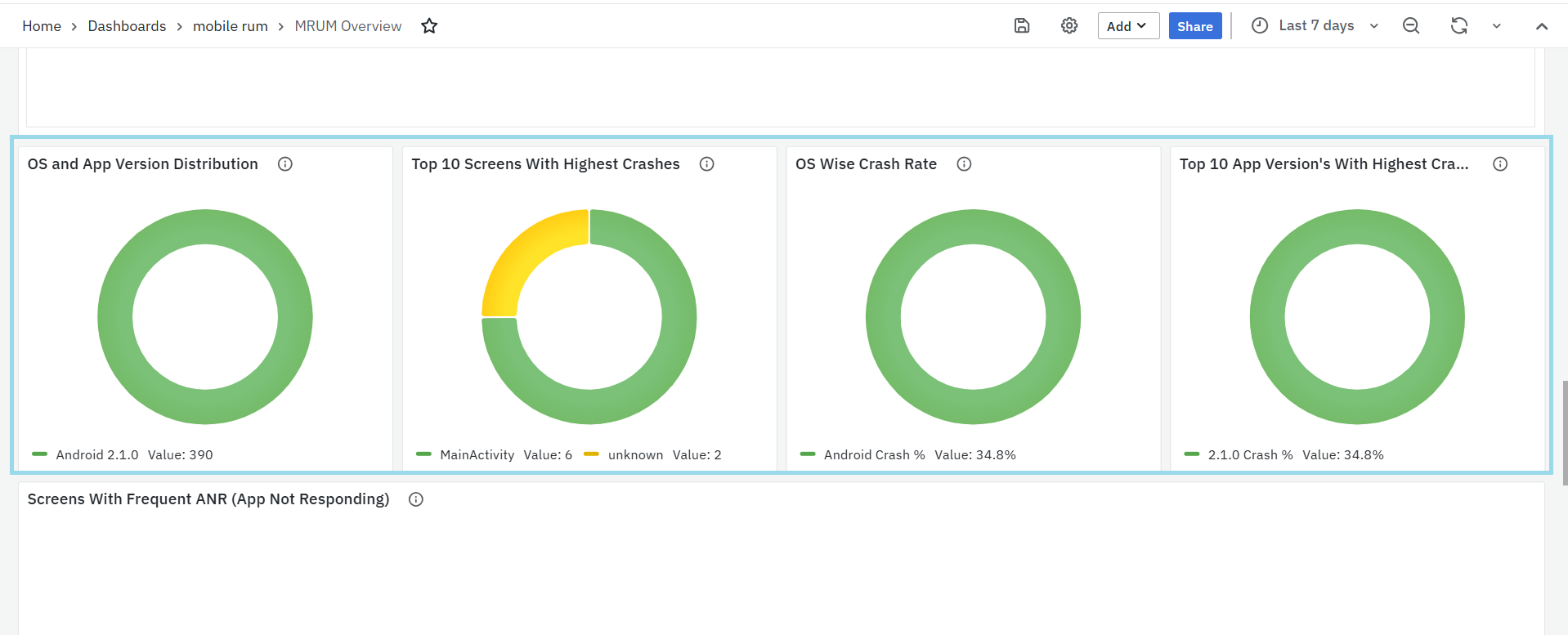Image resolution: width=1568 pixels, height=635 pixels.
Task: Show info for Top 10 Screens With Highest Crashes
Action: 707,164
